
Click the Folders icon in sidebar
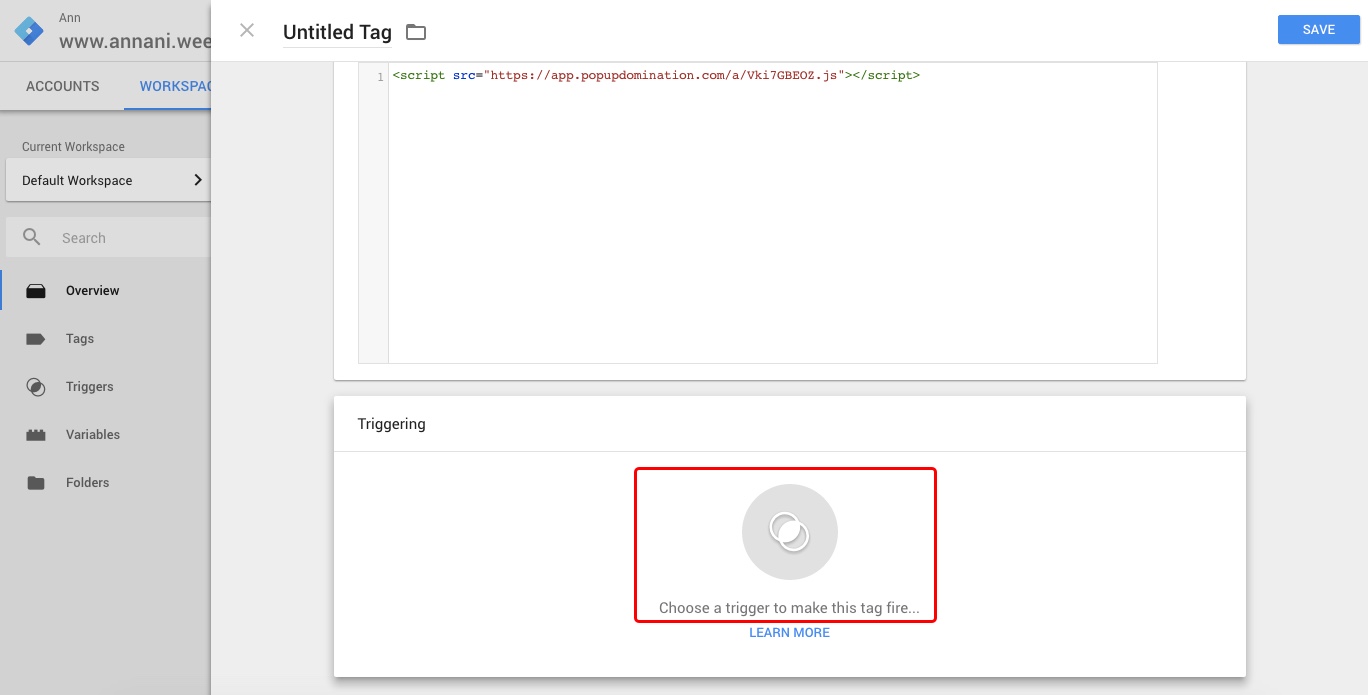pos(36,483)
